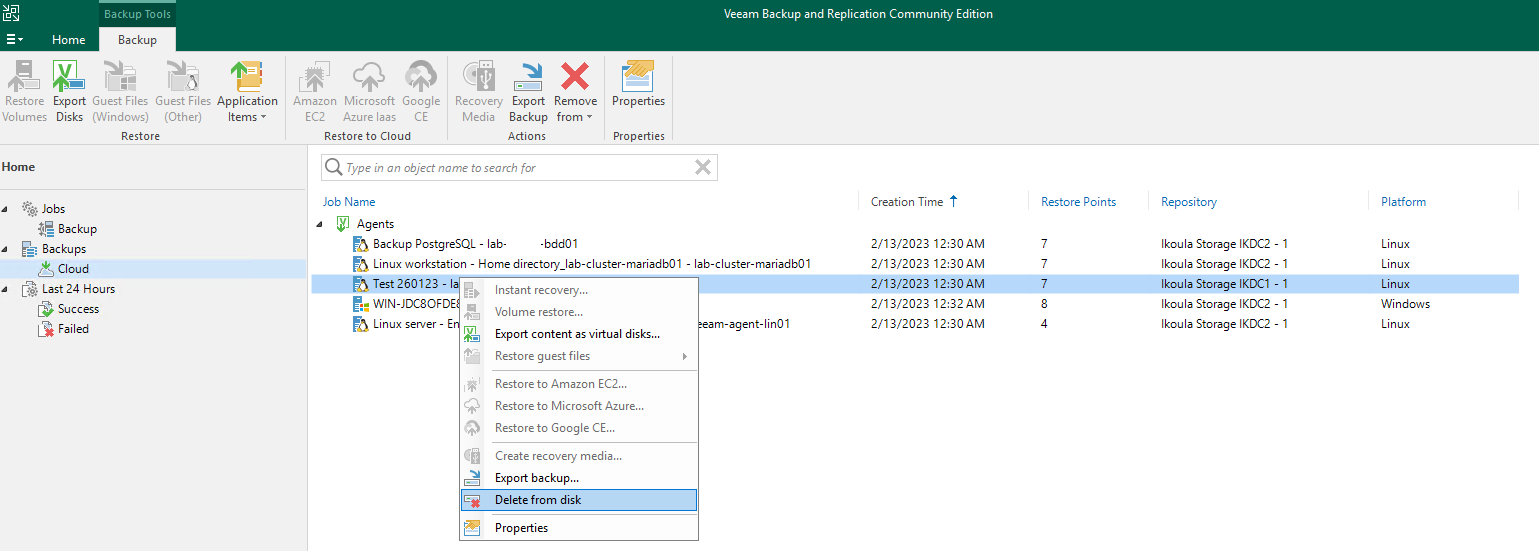Click the Restore Volumes ribbon icon
Image resolution: width=1539 pixels, height=551 pixels.
coord(25,92)
